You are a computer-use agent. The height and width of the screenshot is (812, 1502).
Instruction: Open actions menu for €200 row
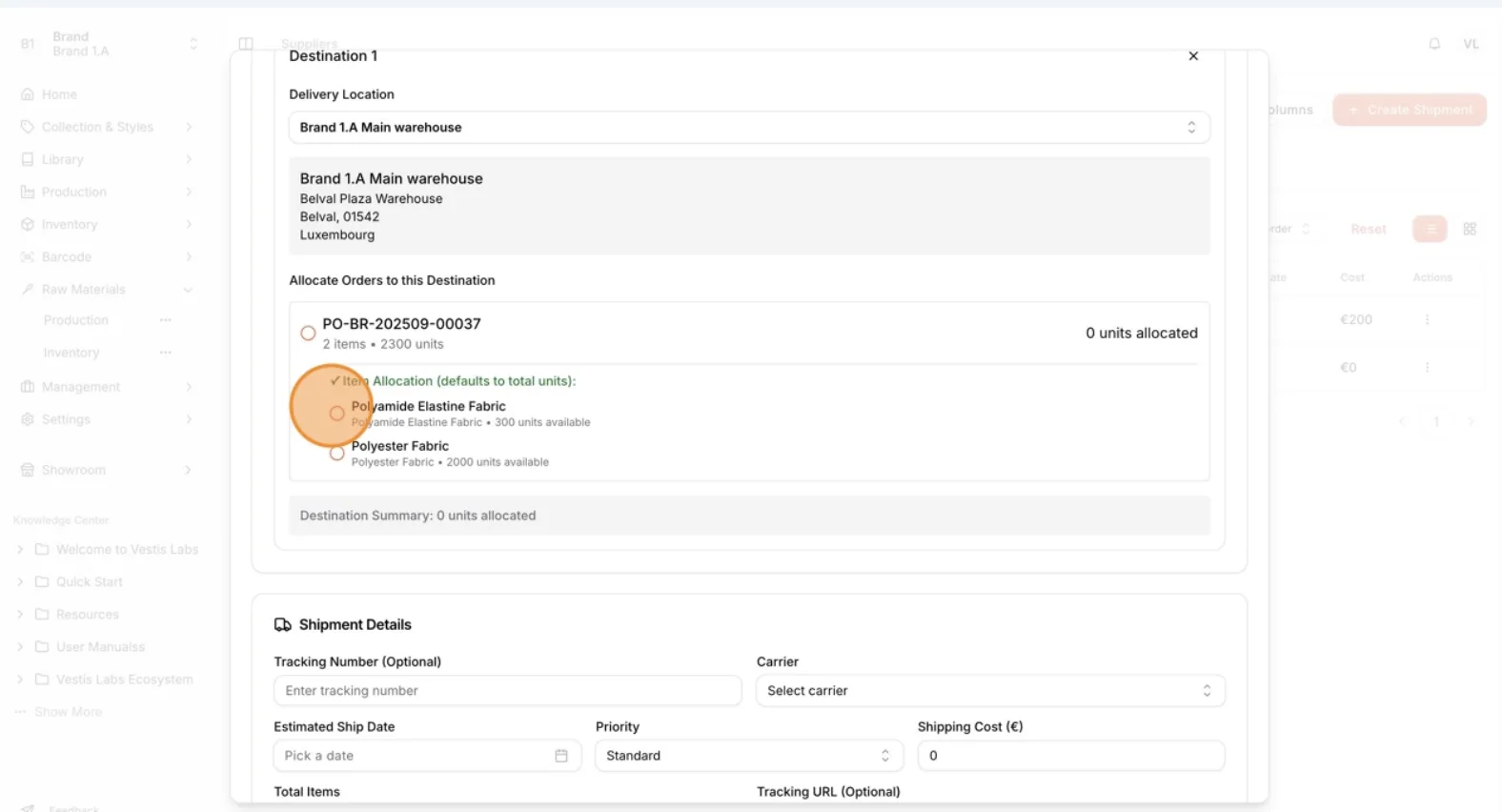point(1427,320)
